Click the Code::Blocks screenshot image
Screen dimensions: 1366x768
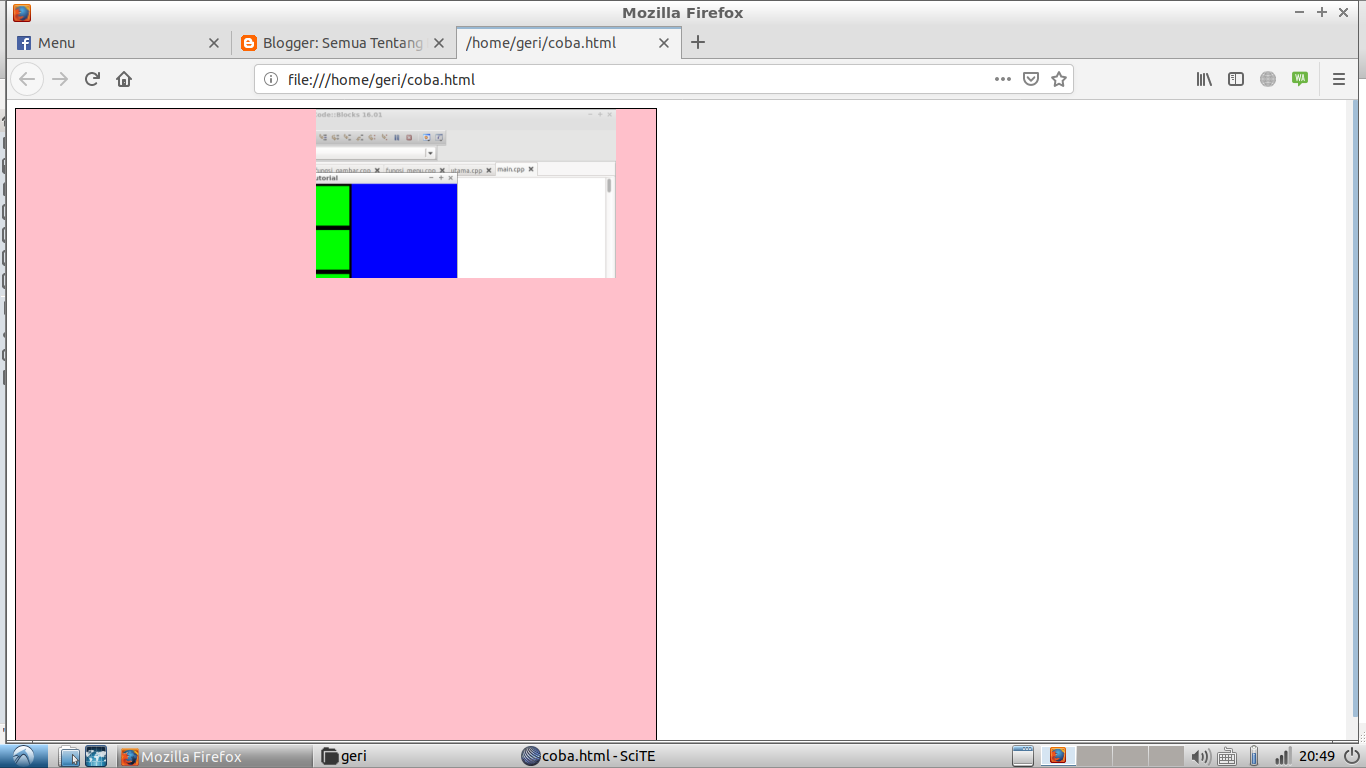(x=466, y=194)
